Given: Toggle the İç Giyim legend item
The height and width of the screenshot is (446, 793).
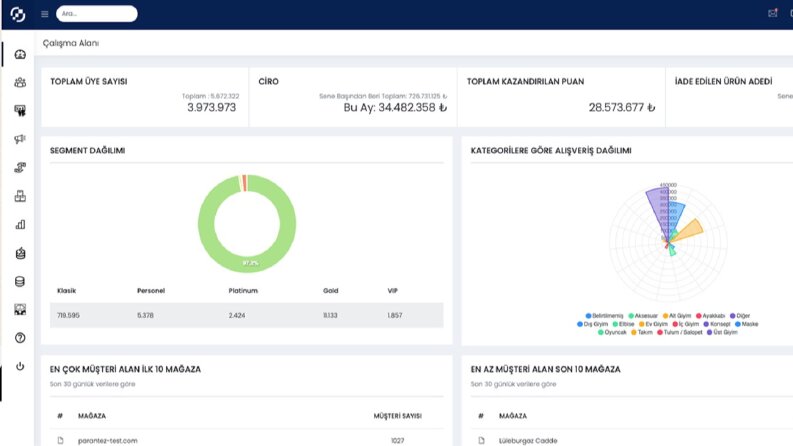Looking at the screenshot, I should coord(685,324).
